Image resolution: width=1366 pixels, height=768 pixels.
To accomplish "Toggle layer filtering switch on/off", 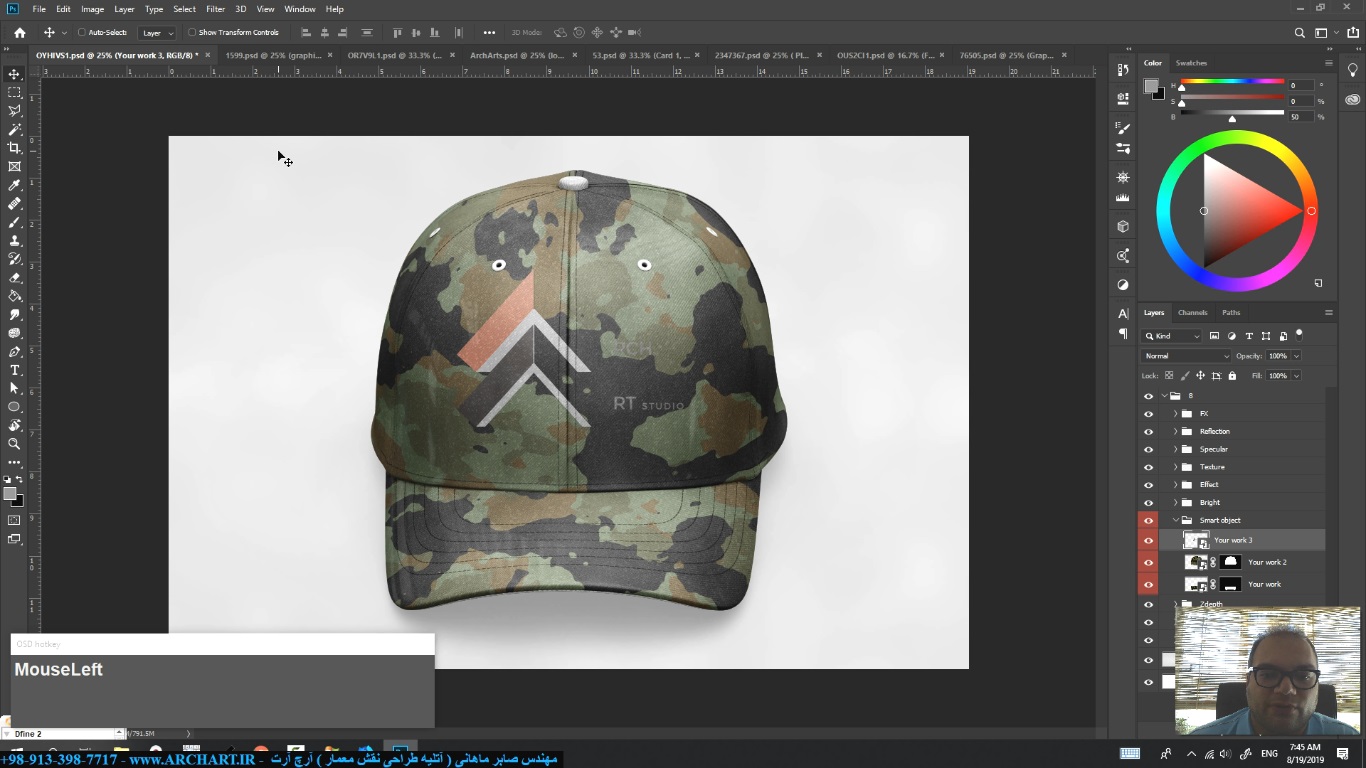I will pos(1299,335).
